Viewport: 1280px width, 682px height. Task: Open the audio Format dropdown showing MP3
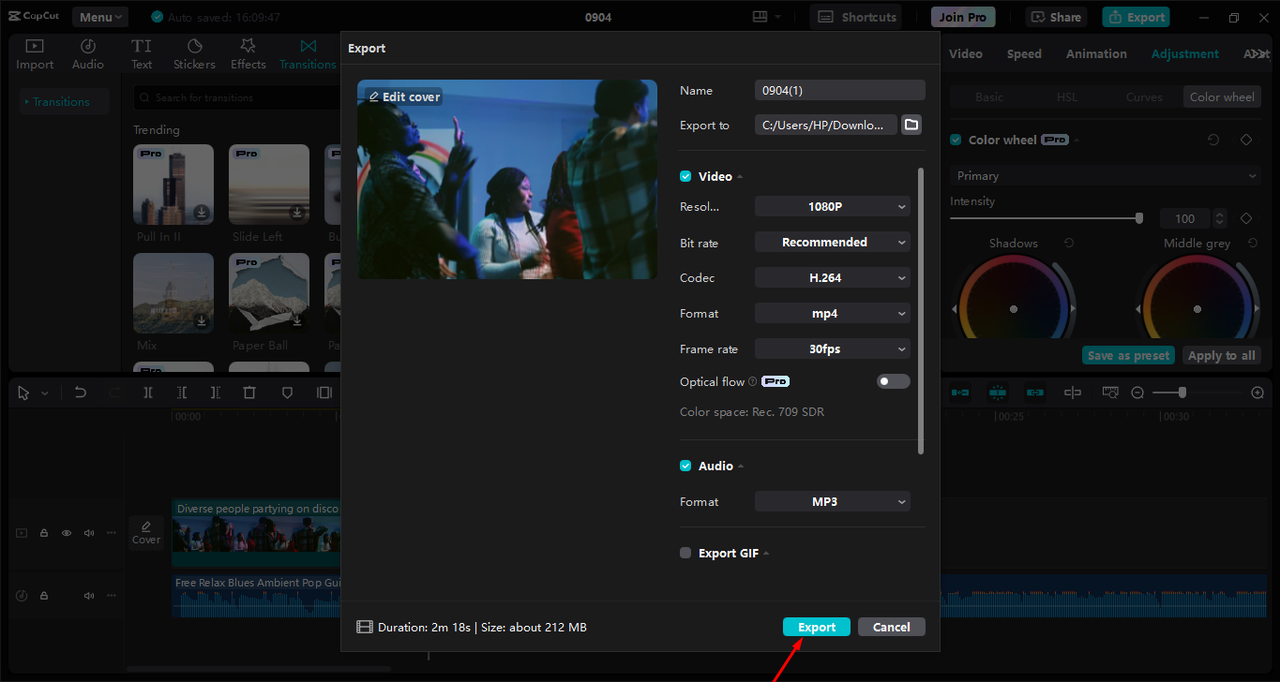(x=832, y=502)
